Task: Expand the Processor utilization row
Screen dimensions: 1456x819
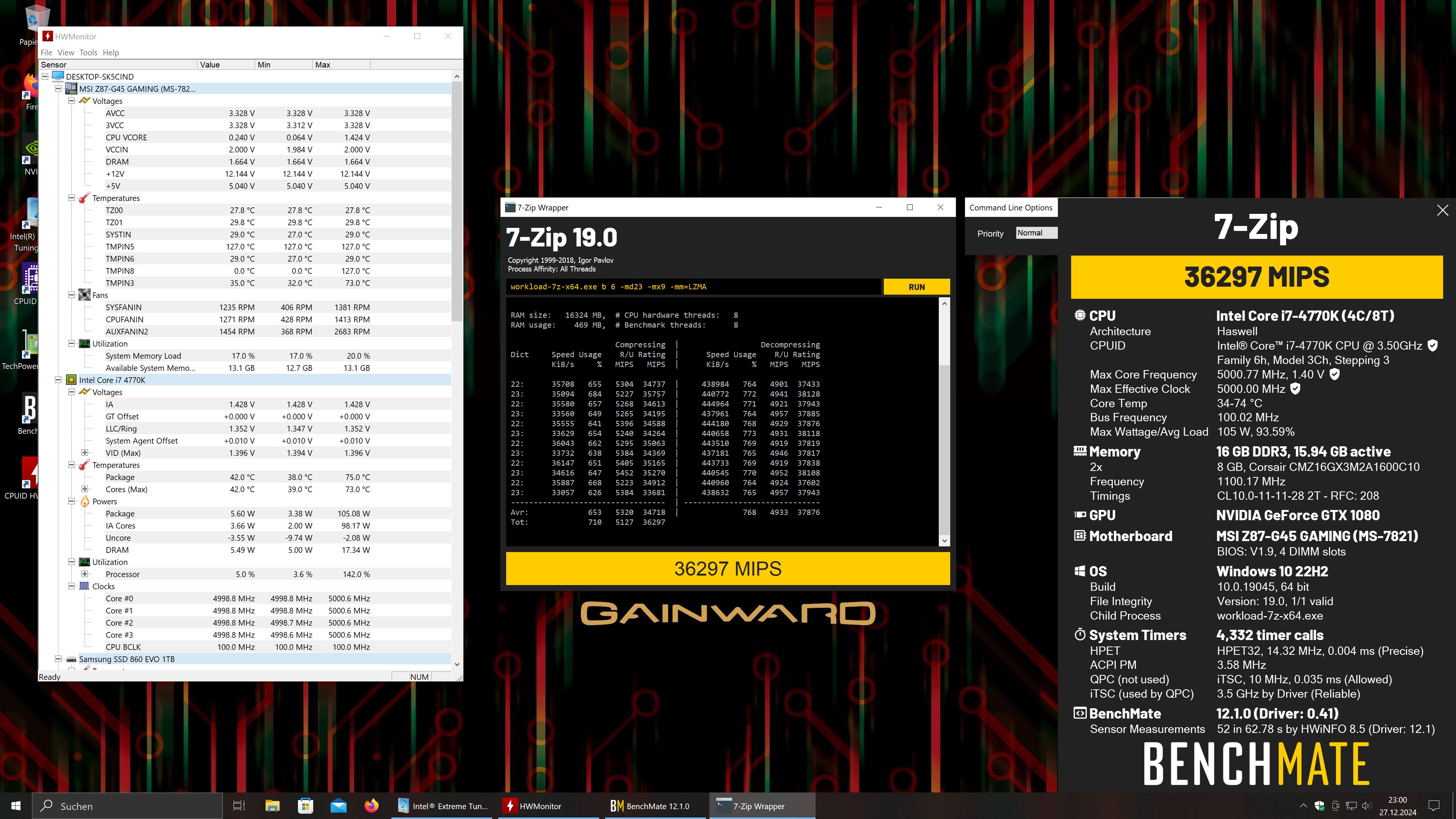Action: [85, 574]
